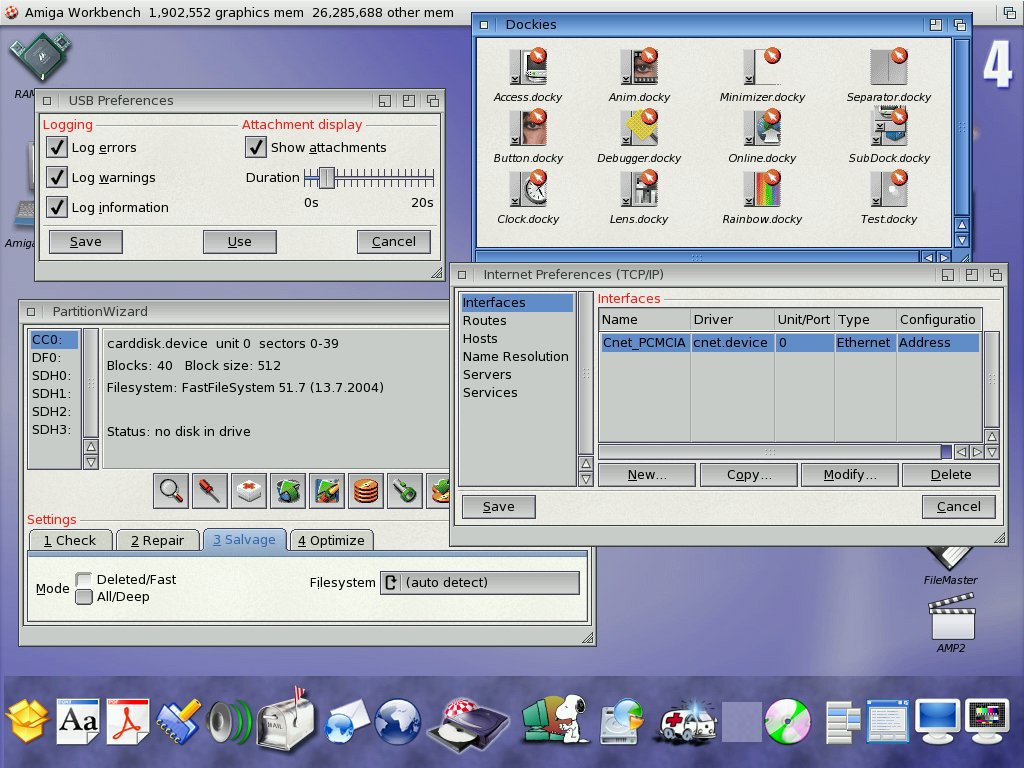Open the Rainbow.docky icon
Viewport: 1024px width, 768px height.
point(762,189)
